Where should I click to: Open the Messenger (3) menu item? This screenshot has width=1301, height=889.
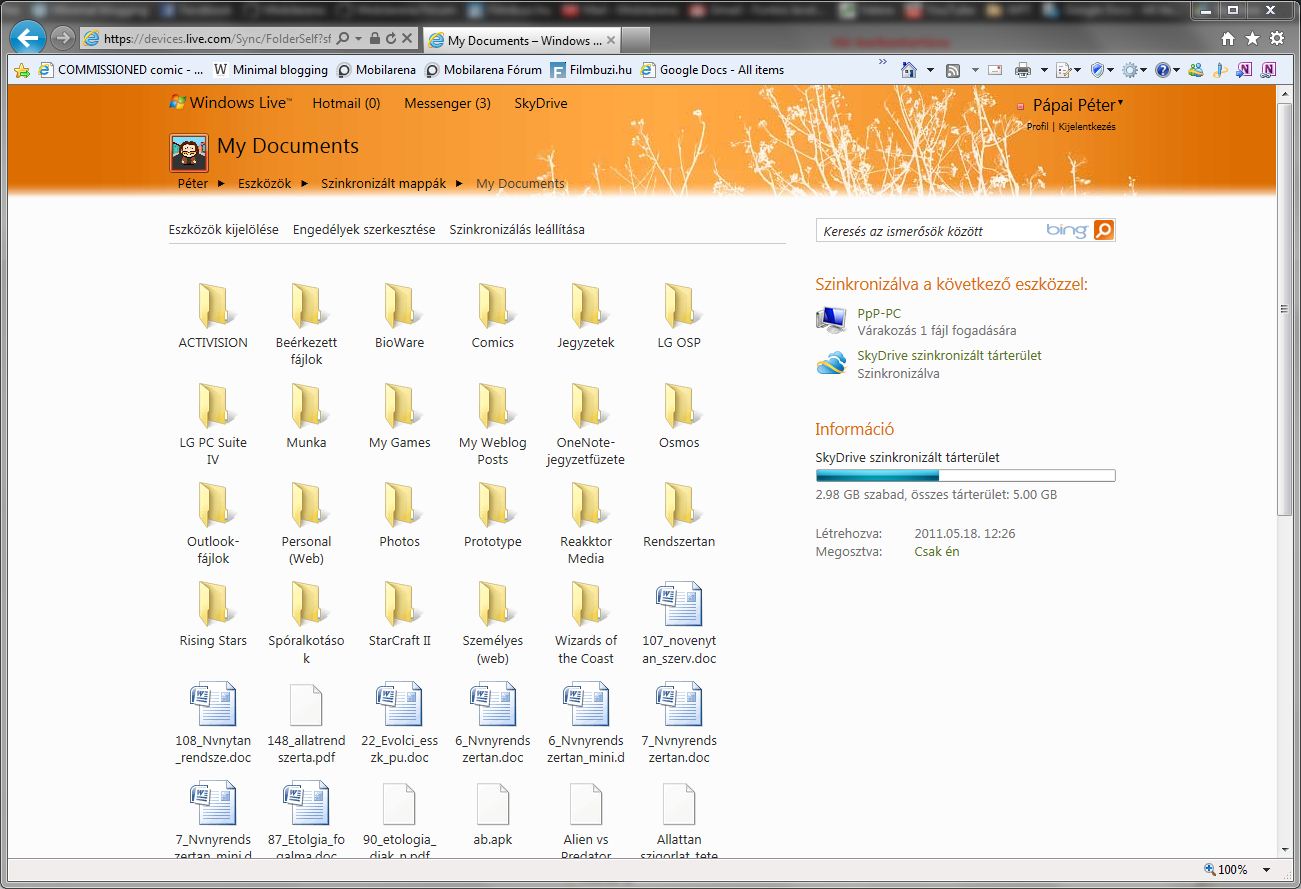click(447, 103)
